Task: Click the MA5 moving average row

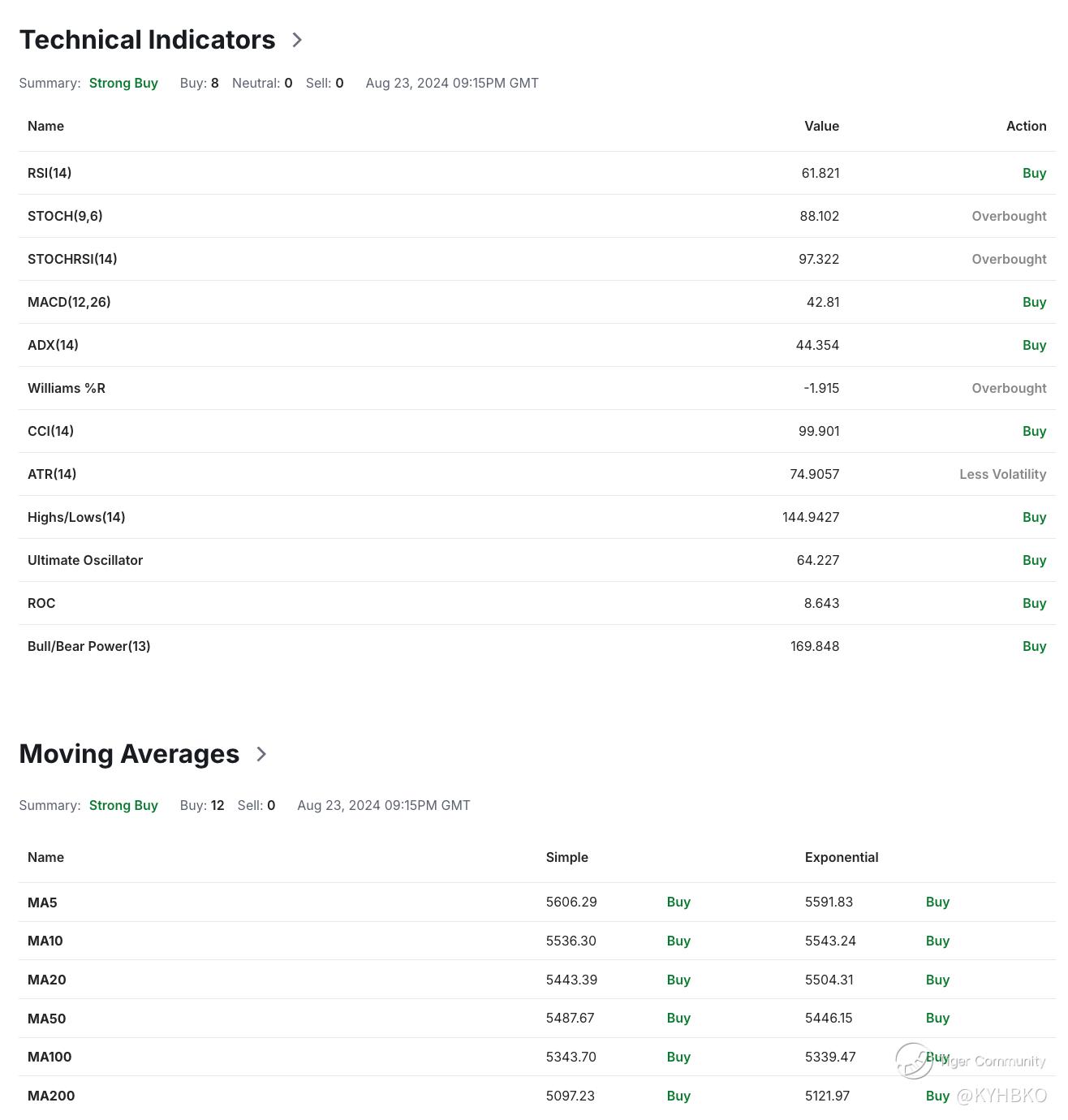Action: point(42,902)
